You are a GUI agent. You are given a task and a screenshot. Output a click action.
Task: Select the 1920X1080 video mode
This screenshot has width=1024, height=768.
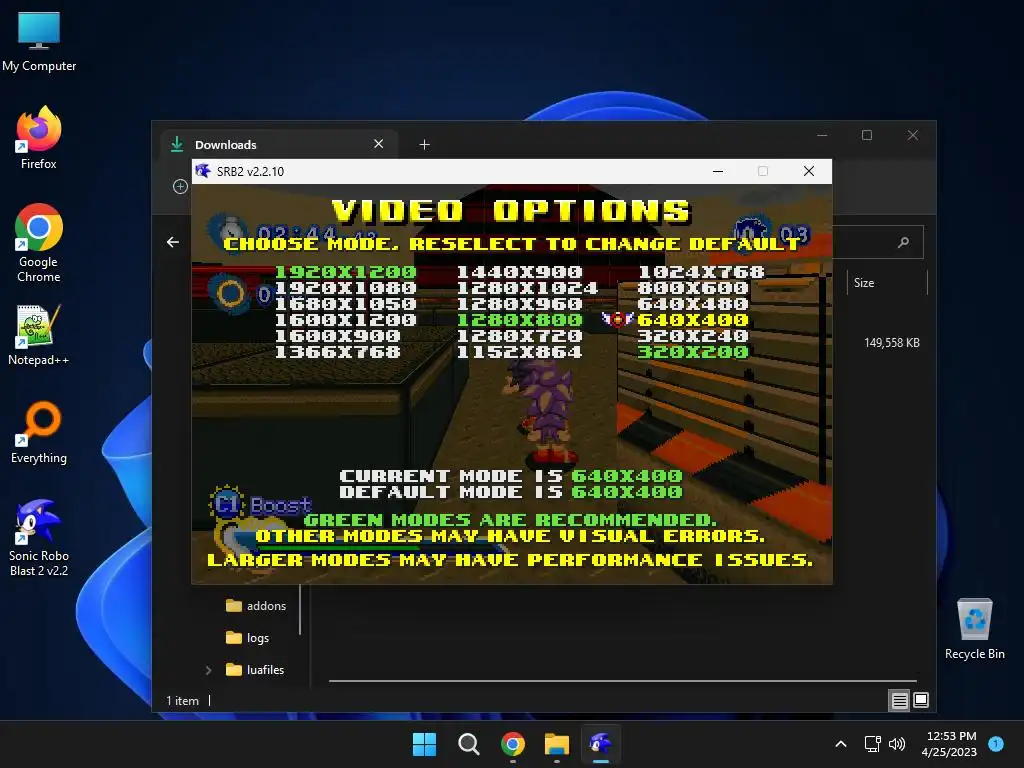(345, 288)
